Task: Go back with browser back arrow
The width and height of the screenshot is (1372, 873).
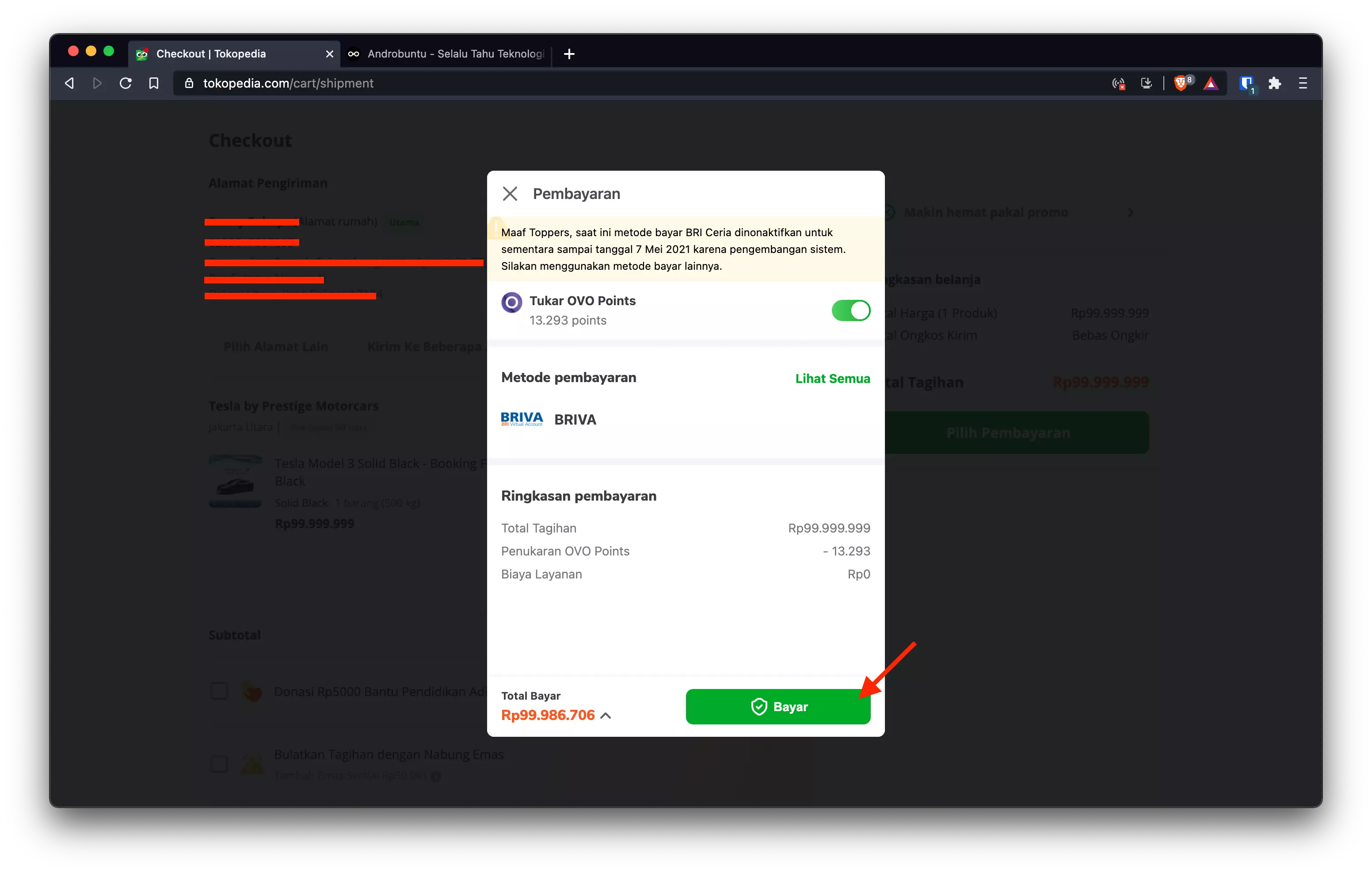Action: click(69, 83)
